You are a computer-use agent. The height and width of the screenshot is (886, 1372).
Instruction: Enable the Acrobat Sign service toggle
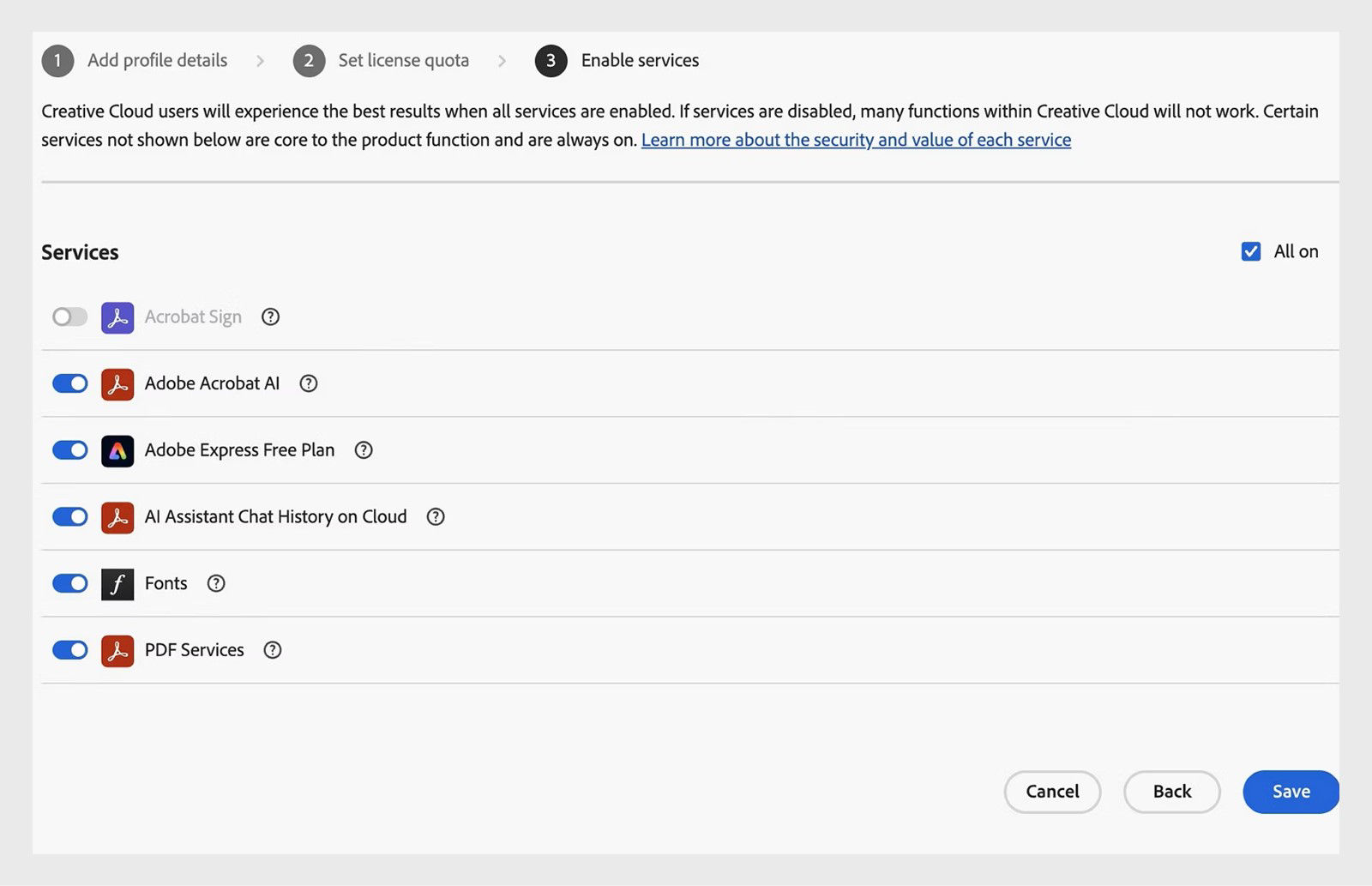tap(69, 316)
